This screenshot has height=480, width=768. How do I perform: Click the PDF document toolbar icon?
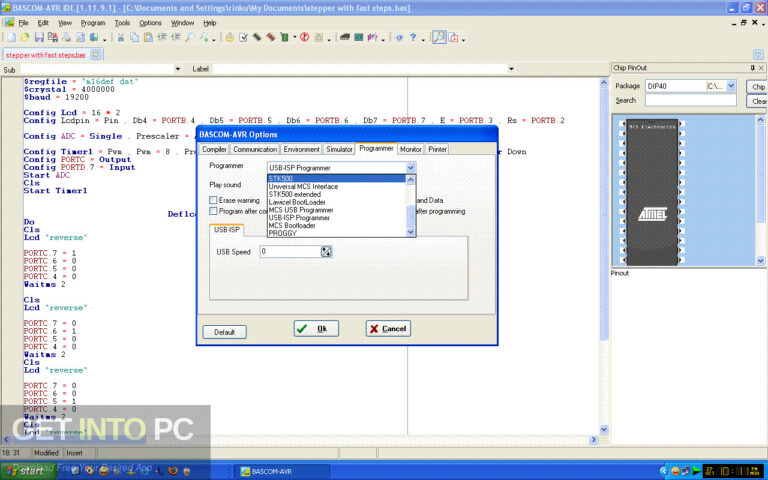coord(454,38)
